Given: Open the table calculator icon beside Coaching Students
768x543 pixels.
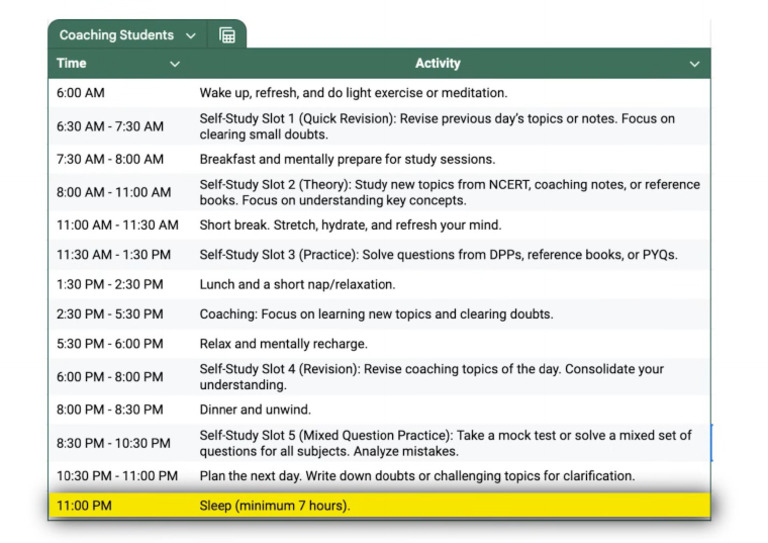Looking at the screenshot, I should 227,35.
